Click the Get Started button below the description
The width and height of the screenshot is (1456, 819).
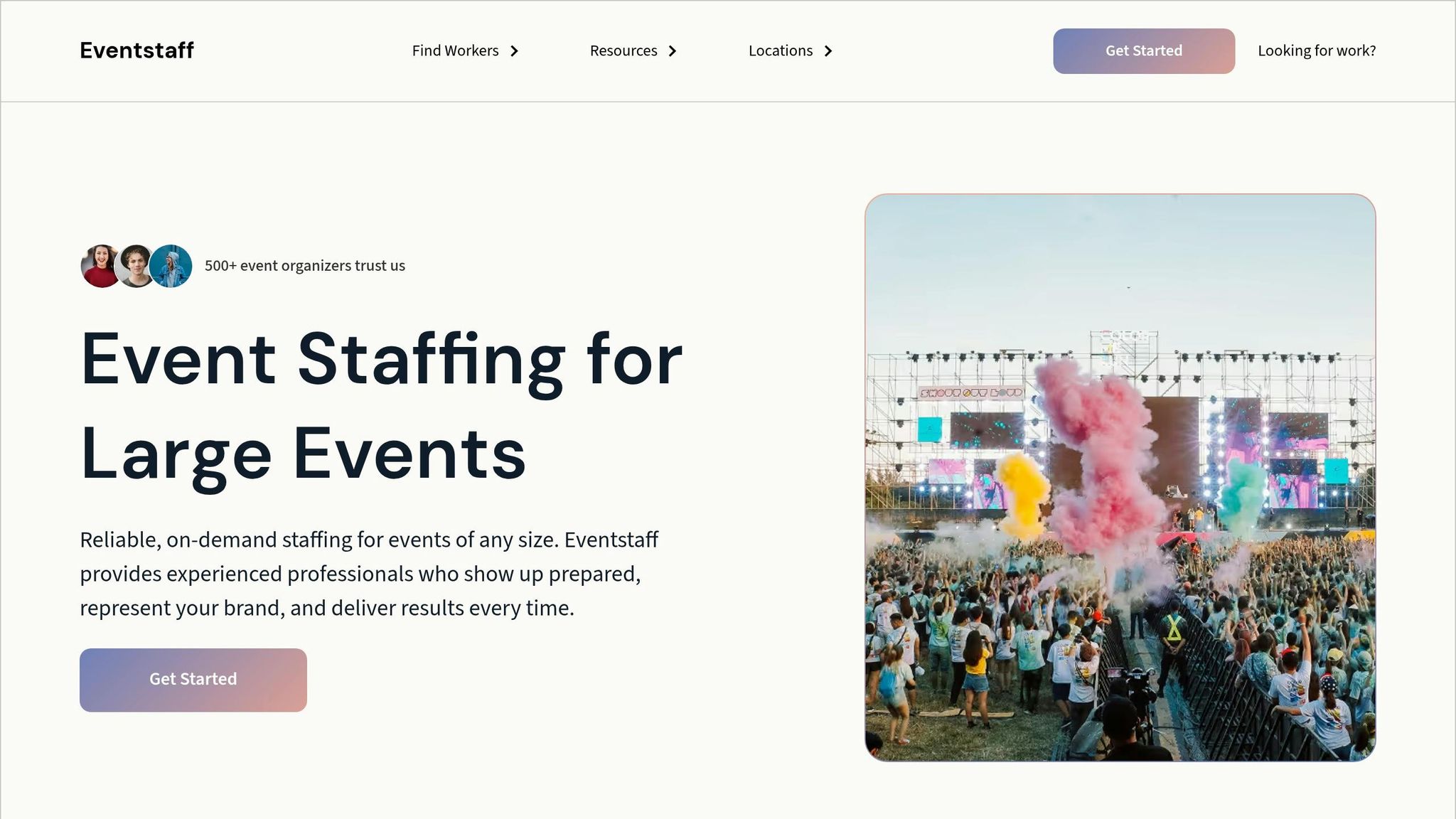pyautogui.click(x=193, y=679)
